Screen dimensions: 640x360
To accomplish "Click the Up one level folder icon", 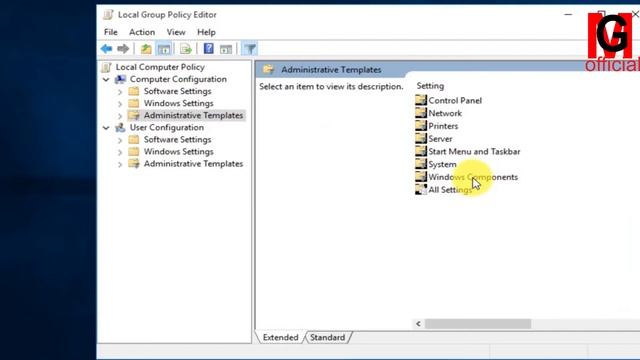I will tap(146, 49).
